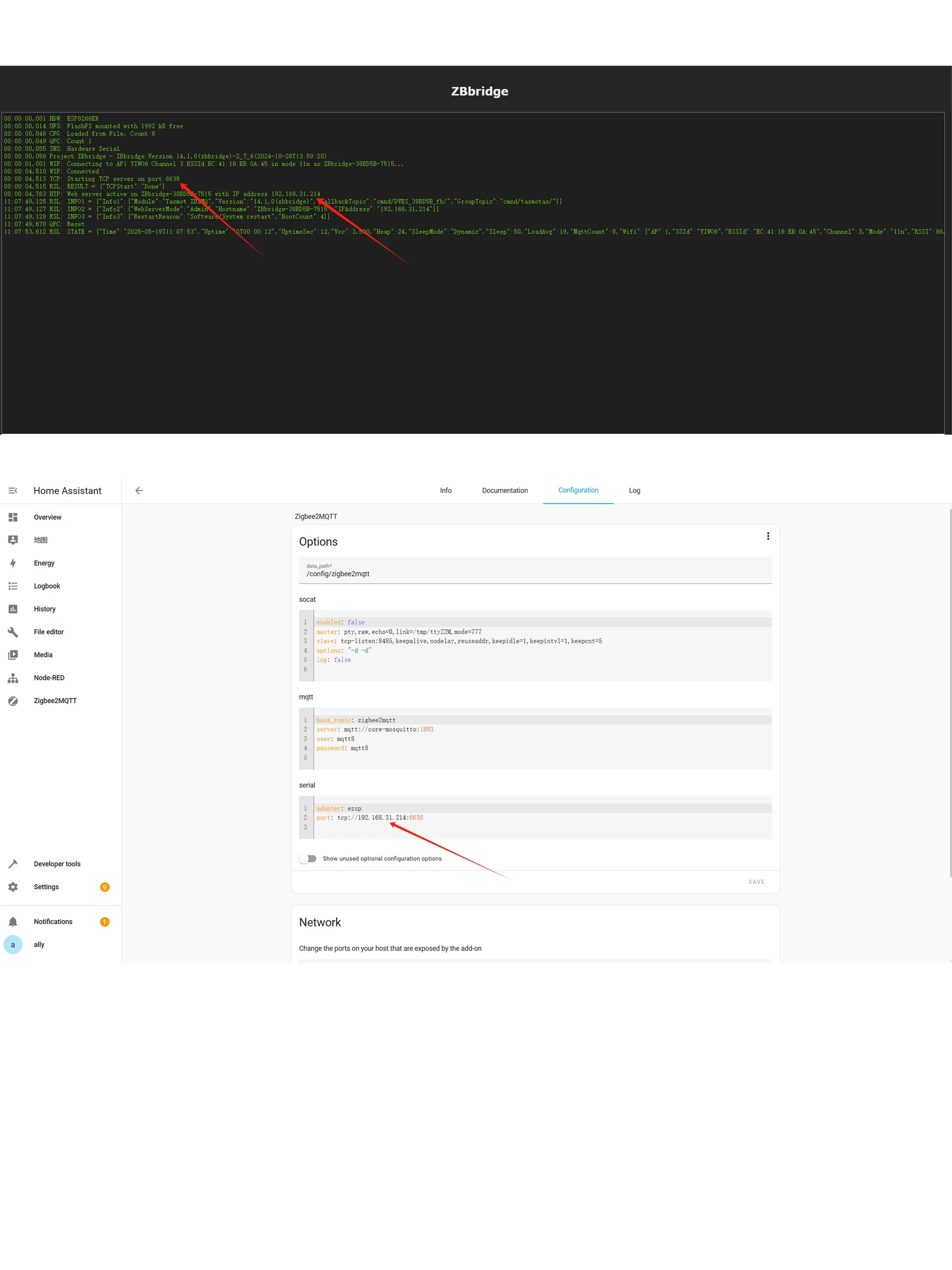
Task: Collapse the Home Assistant sidebar menu icon
Action: pyautogui.click(x=13, y=490)
